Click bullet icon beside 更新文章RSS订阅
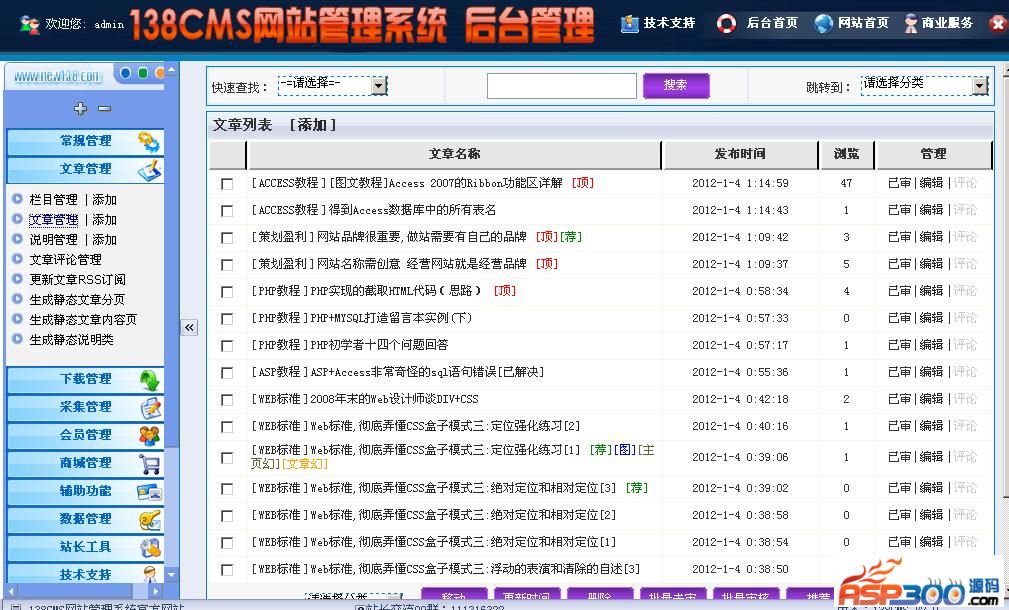The image size is (1009, 610). [x=17, y=279]
